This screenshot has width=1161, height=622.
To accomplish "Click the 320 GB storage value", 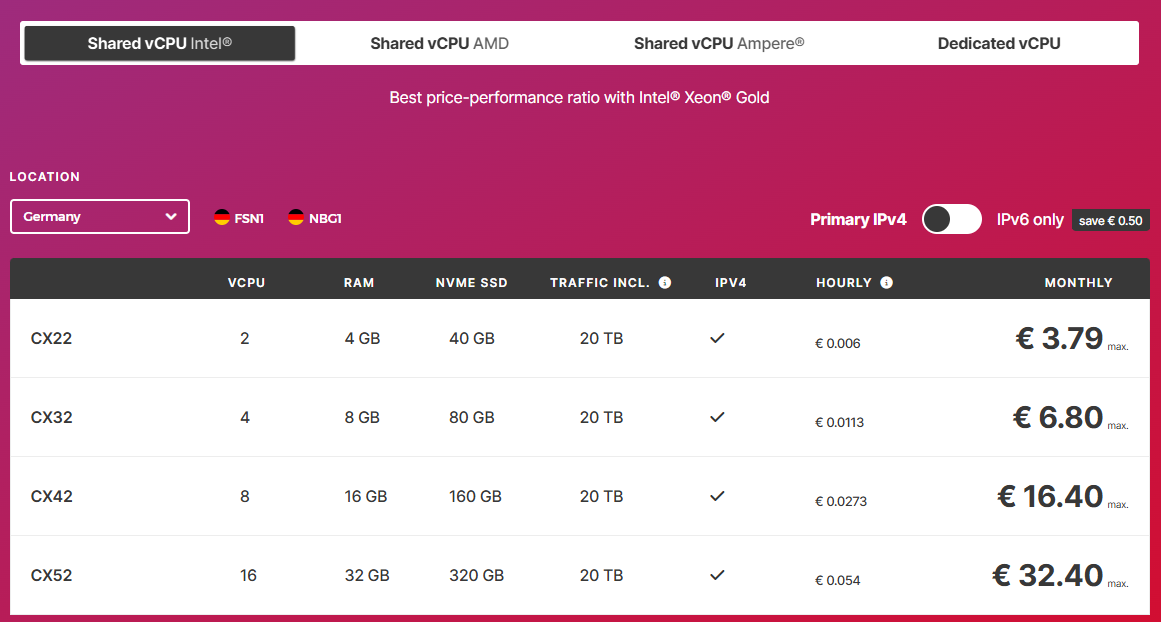I will pos(476,575).
